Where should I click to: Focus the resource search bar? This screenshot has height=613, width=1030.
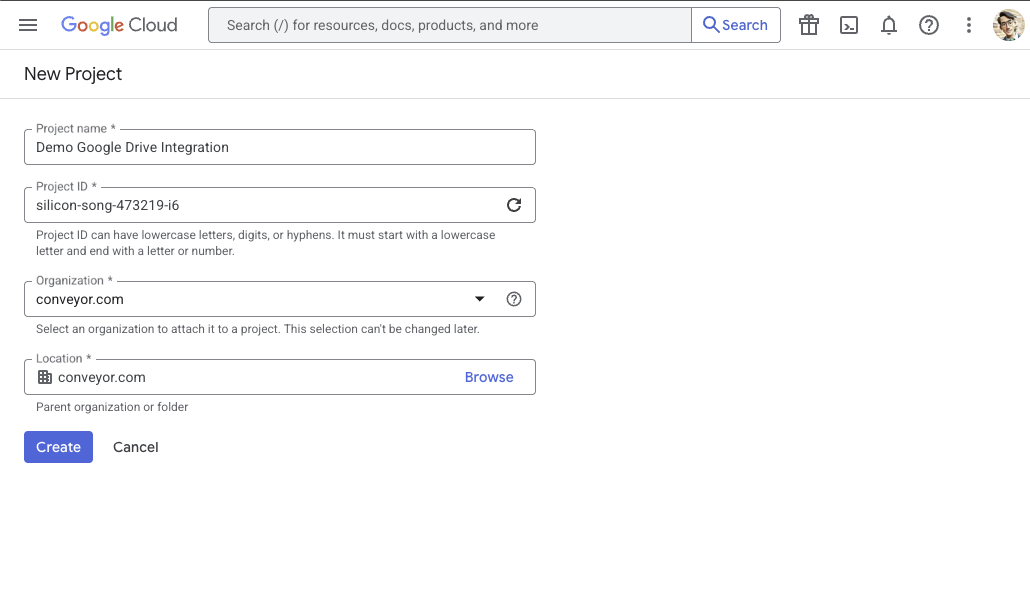pos(450,25)
